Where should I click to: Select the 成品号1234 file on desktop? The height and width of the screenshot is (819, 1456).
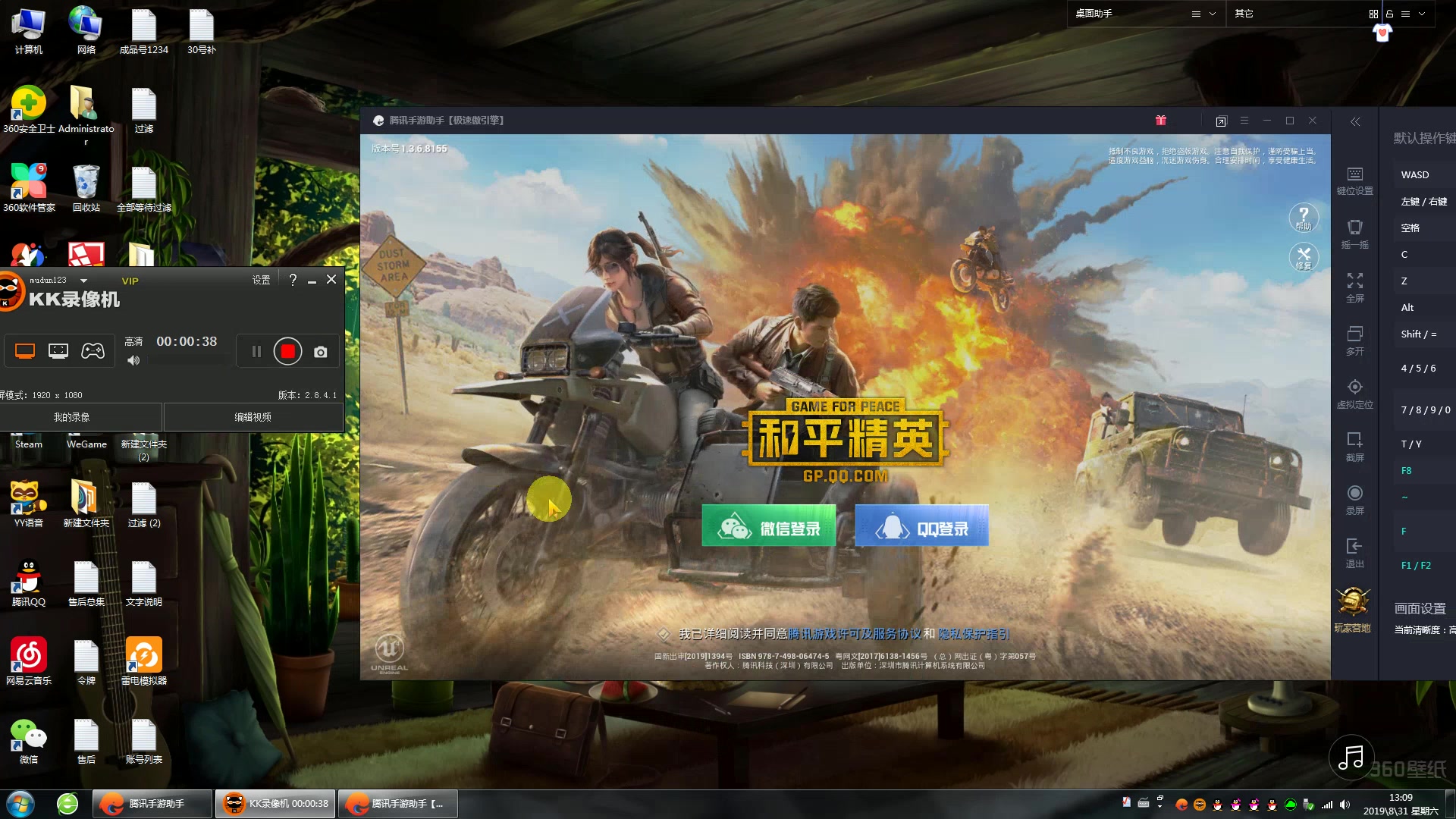(x=144, y=31)
